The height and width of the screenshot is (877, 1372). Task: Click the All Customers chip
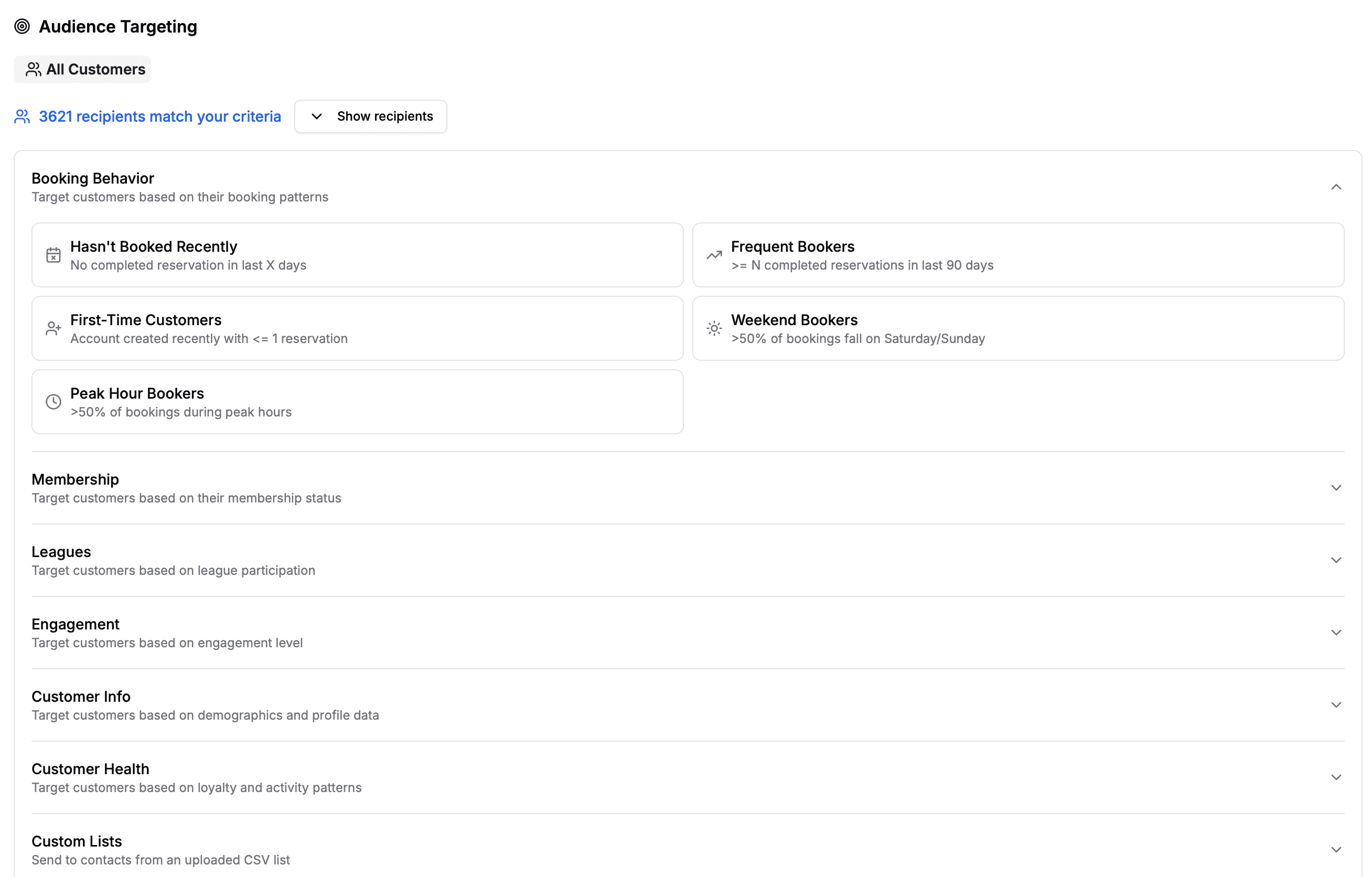point(83,70)
